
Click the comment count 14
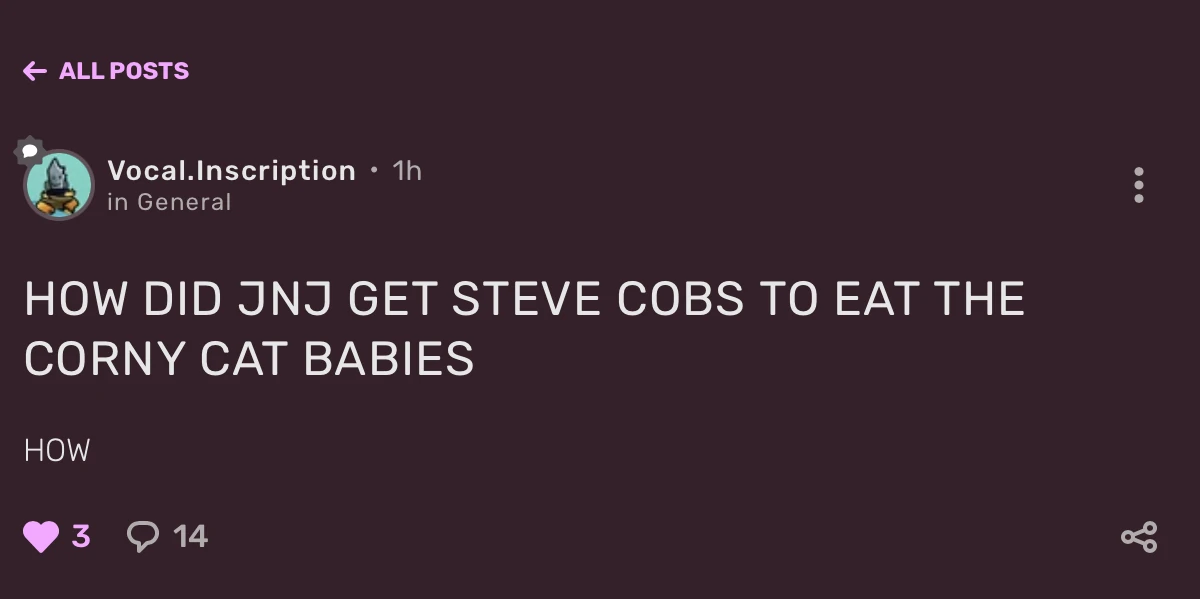tap(190, 537)
